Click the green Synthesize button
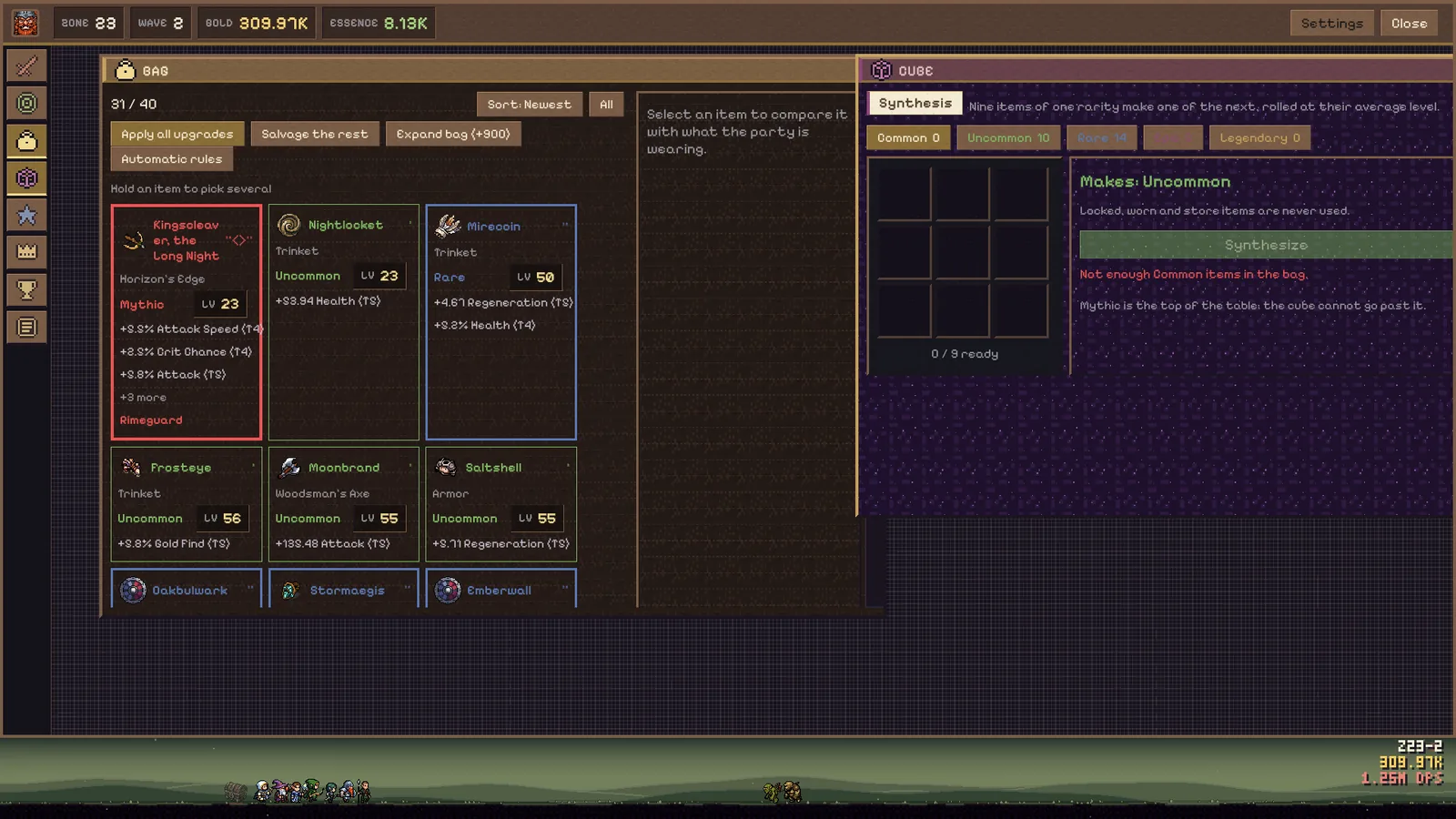Image resolution: width=1456 pixels, height=819 pixels. [x=1266, y=245]
